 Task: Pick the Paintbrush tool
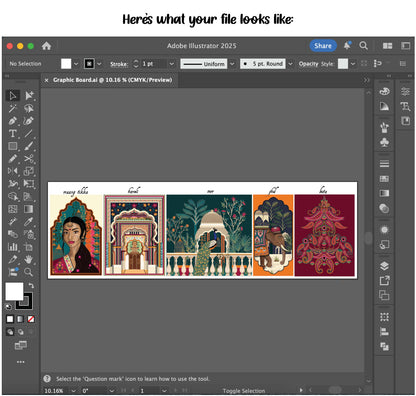pyautogui.click(x=29, y=146)
